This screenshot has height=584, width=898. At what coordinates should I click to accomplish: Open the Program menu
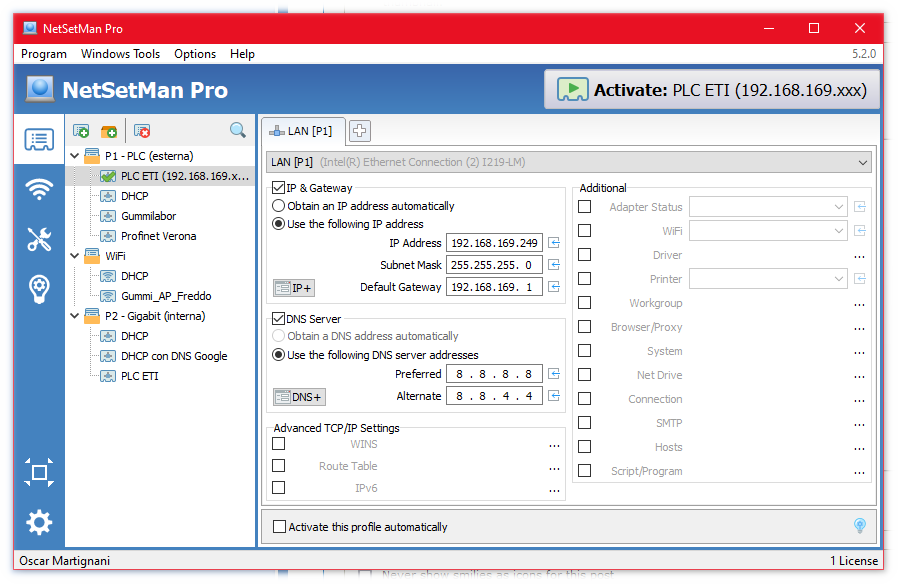coord(44,54)
